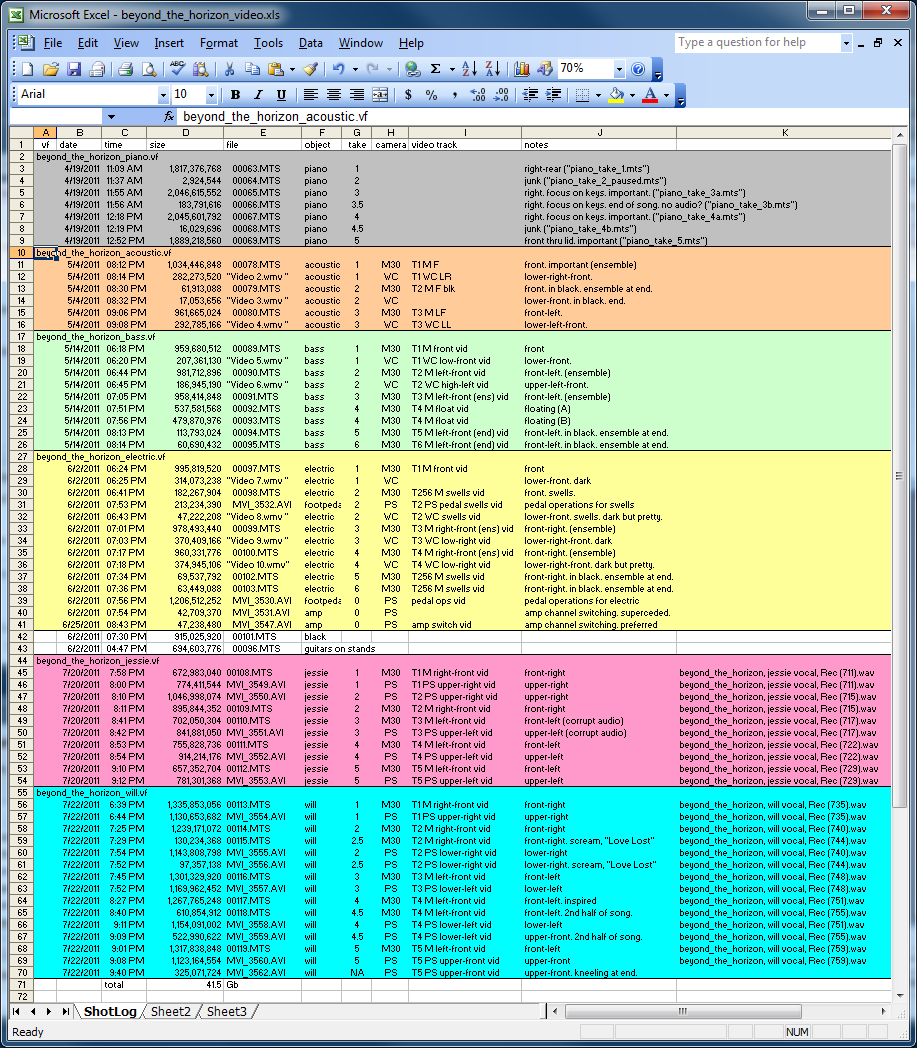Open the Font name dropdown showing Arial
This screenshot has height=1048, width=917.
point(163,95)
